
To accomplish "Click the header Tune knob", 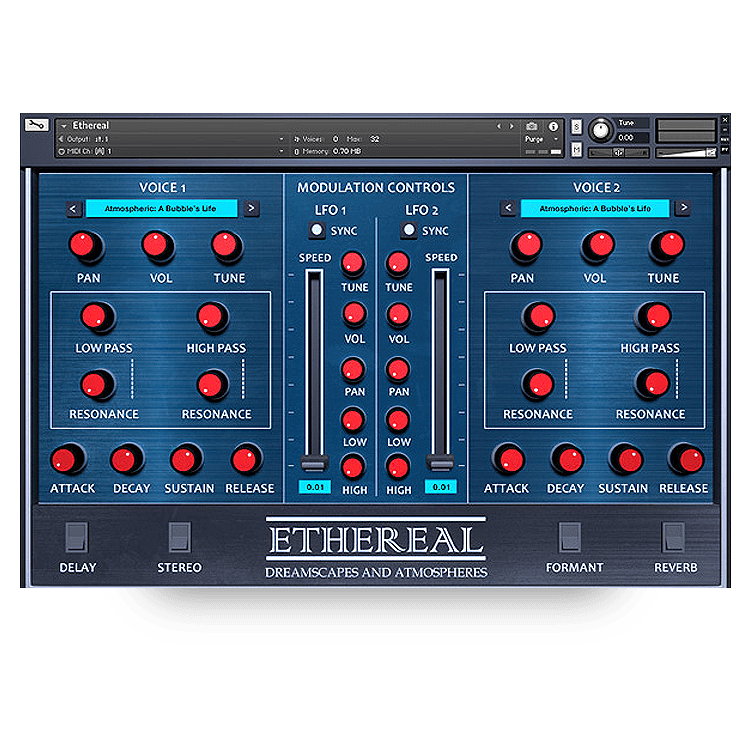I will tap(600, 130).
